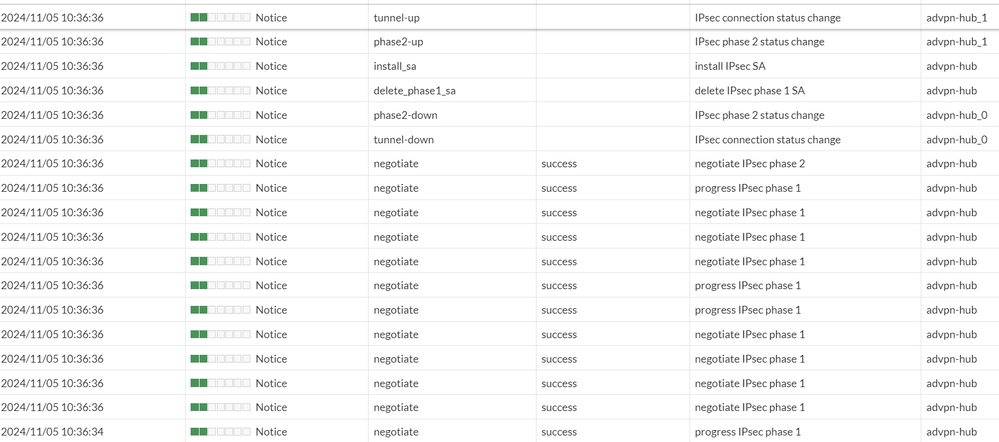The height and width of the screenshot is (442, 999).
Task: Click the severity bar in the delete_phase1_sa row
Action: click(220, 91)
